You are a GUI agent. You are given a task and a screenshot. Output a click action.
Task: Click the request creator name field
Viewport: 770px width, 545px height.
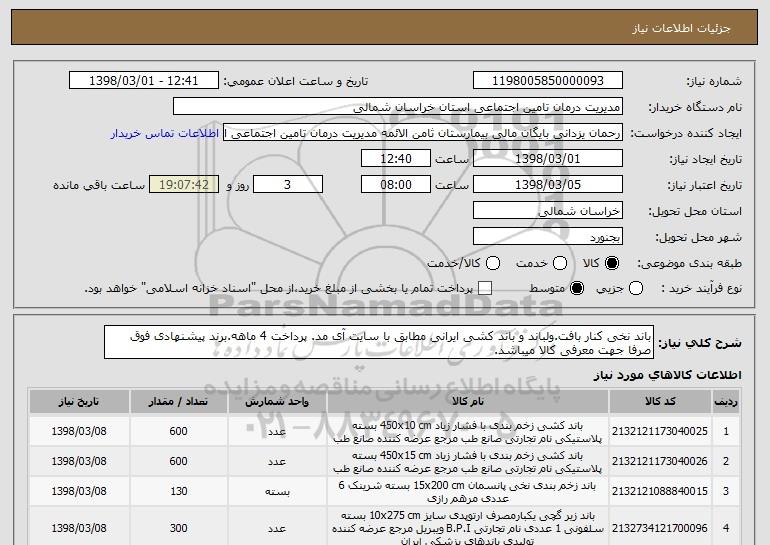pyautogui.click(x=423, y=133)
